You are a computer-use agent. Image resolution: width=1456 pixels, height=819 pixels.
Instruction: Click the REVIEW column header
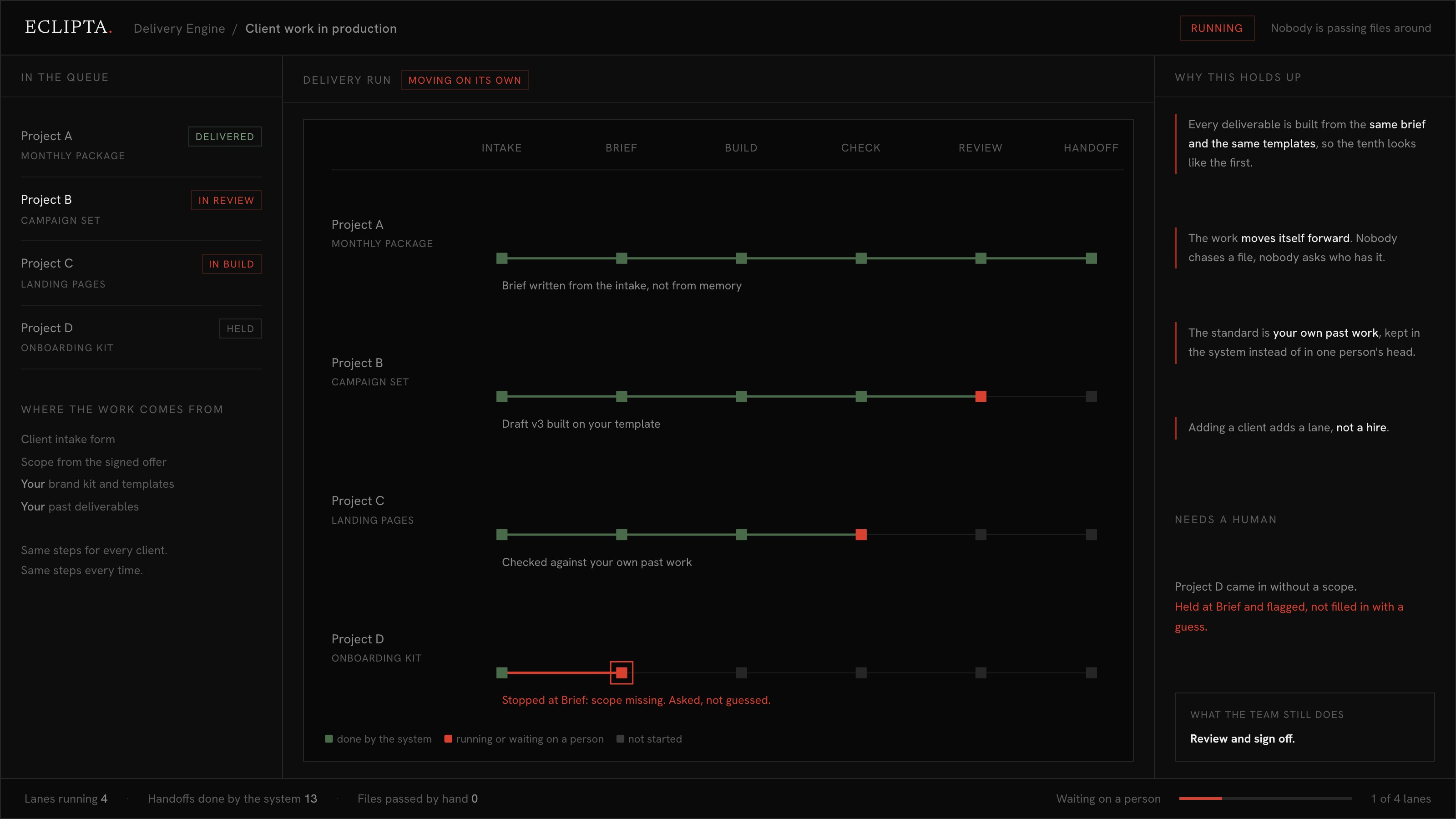click(980, 147)
